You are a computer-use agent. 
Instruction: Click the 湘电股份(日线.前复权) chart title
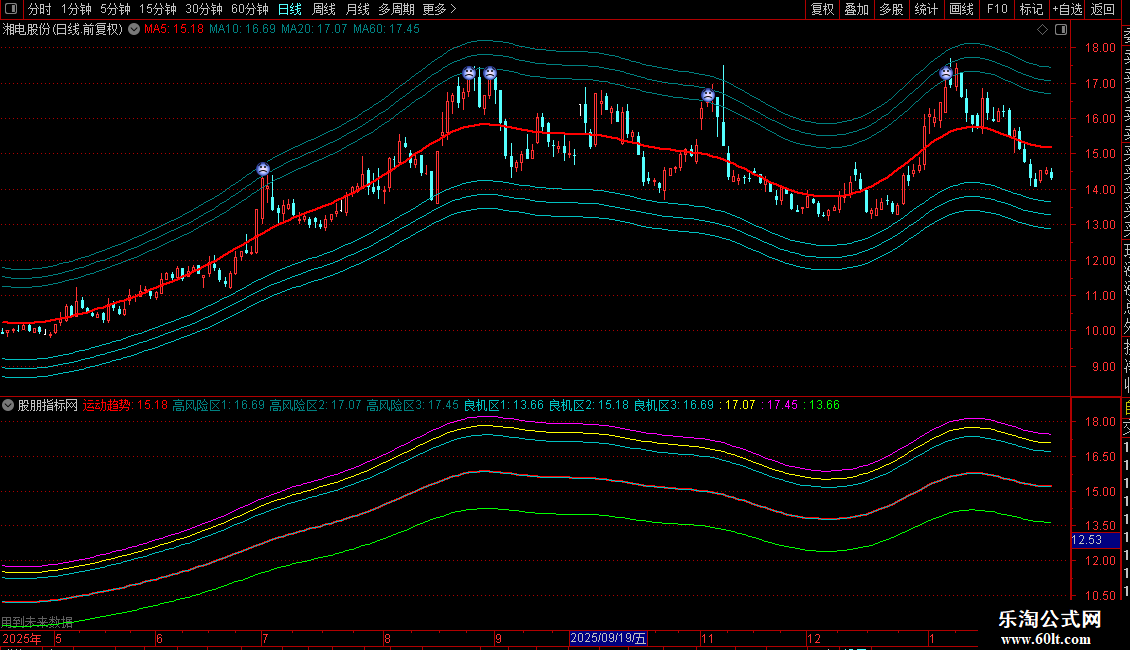(63, 30)
